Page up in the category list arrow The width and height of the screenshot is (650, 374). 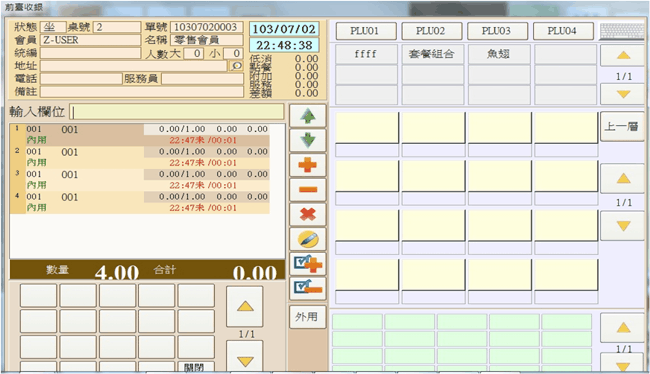tap(623, 56)
